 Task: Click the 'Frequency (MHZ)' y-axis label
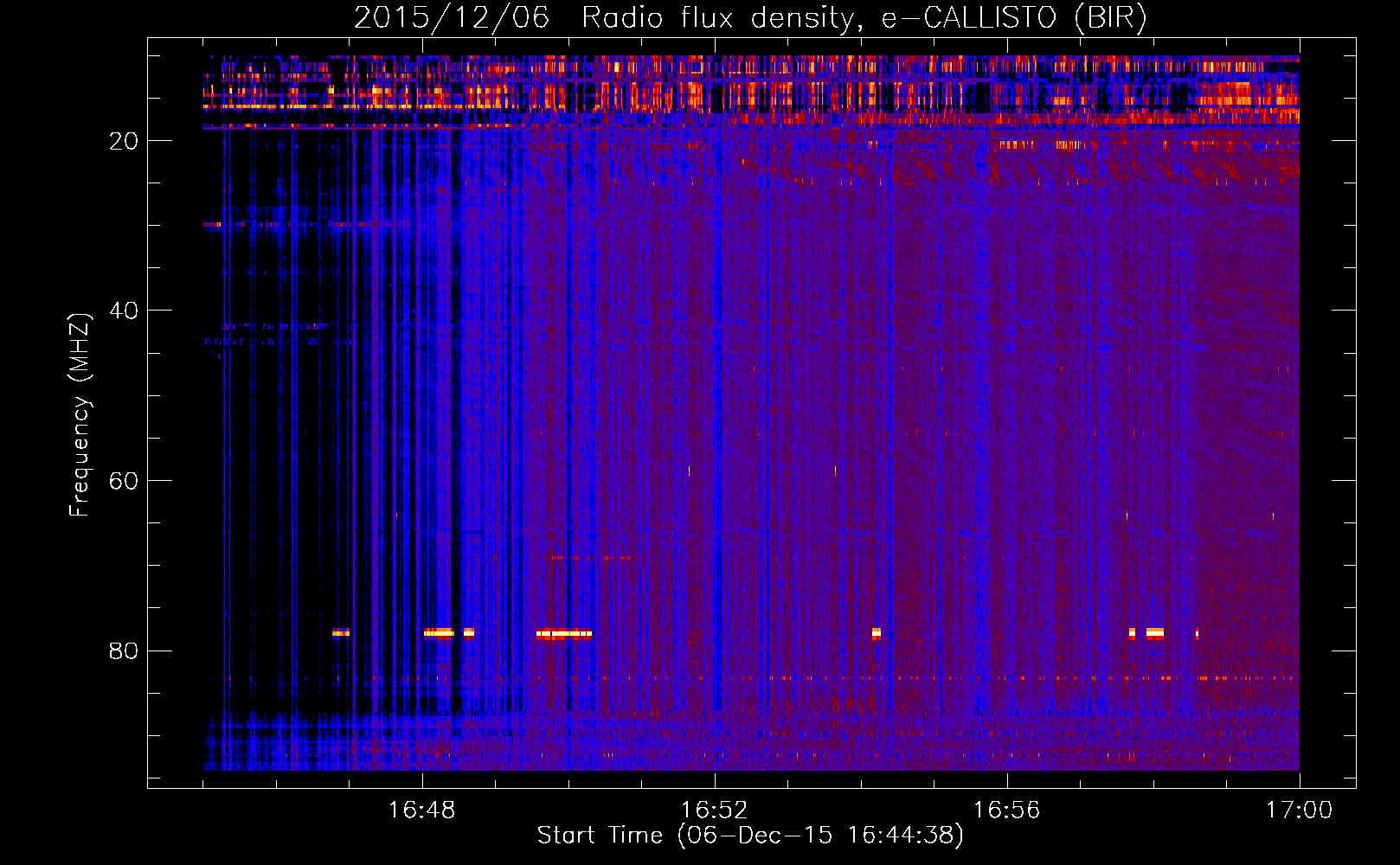(80, 415)
